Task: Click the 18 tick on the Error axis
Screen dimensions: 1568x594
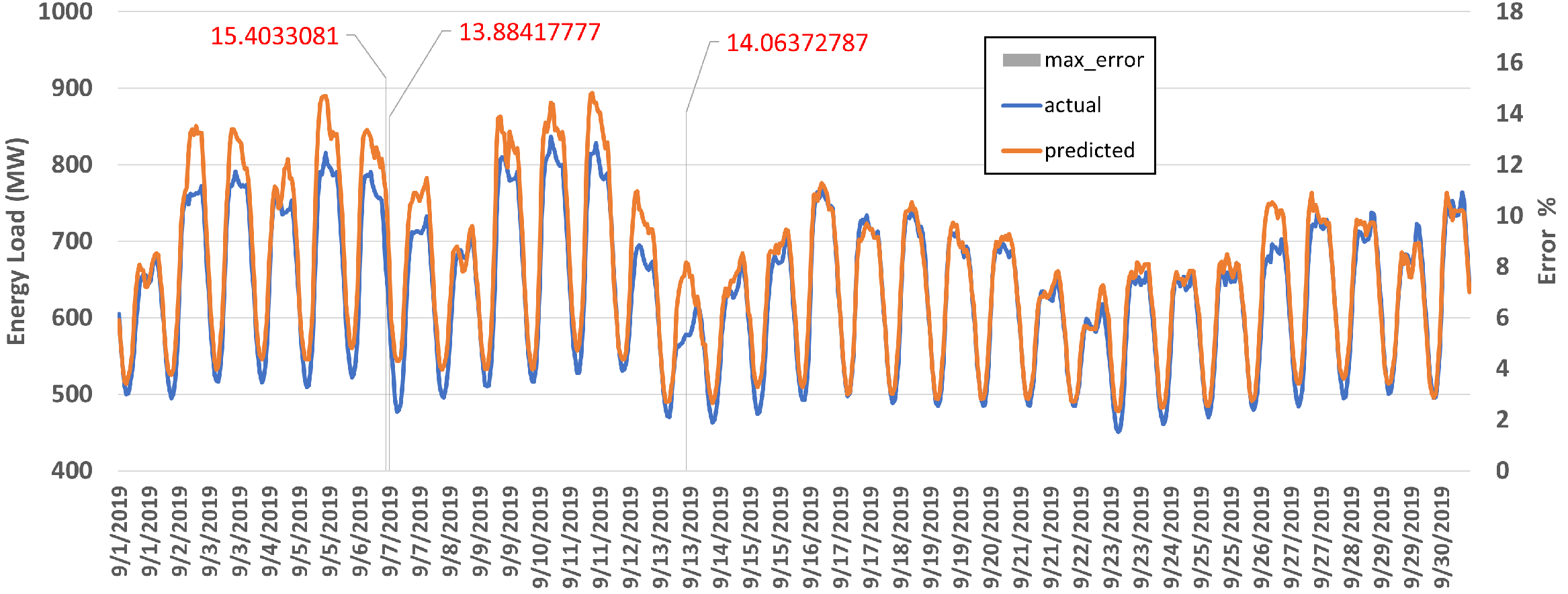Action: coord(1509,11)
